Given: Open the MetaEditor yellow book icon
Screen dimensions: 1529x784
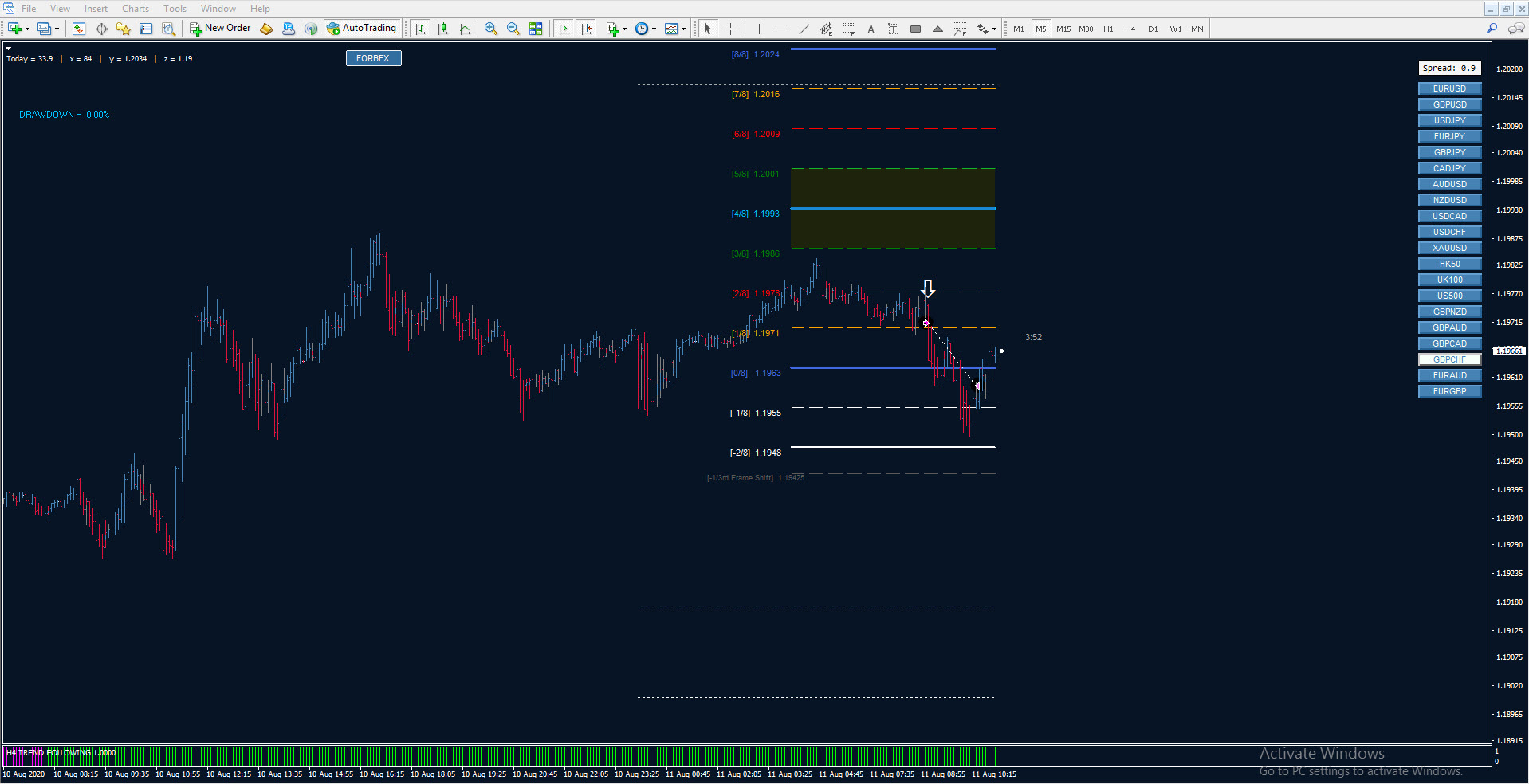Looking at the screenshot, I should click(266, 29).
